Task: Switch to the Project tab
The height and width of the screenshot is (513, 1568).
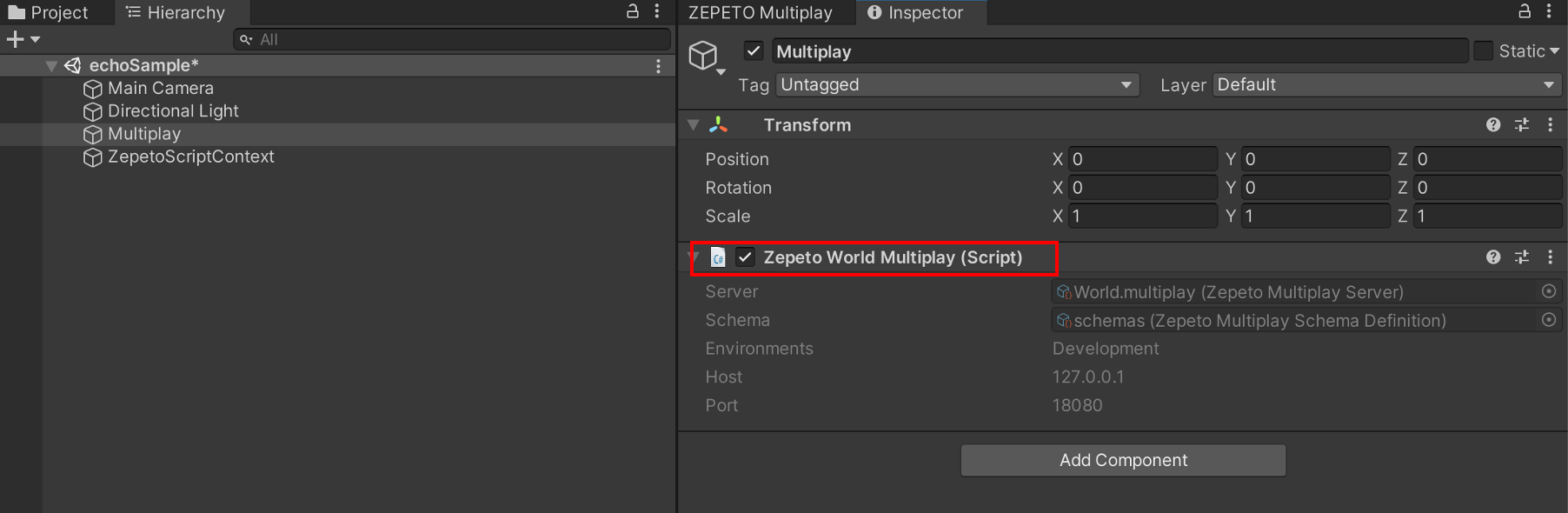Action: point(50,13)
